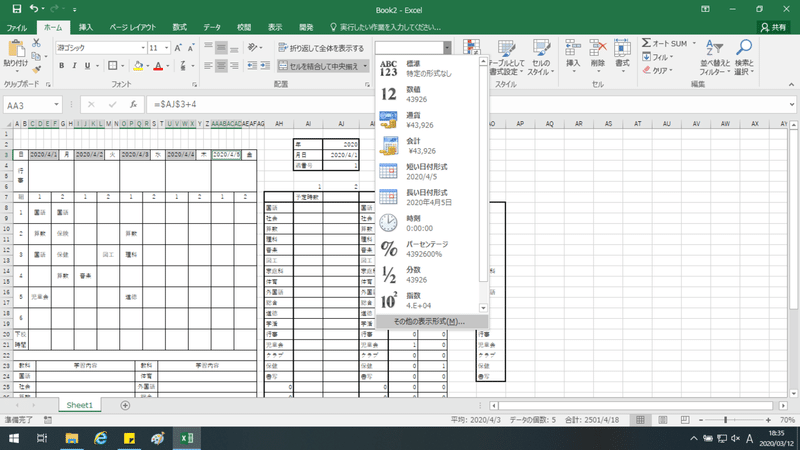Choose the short date format 2020/4/5
The image size is (800, 450).
[428, 171]
